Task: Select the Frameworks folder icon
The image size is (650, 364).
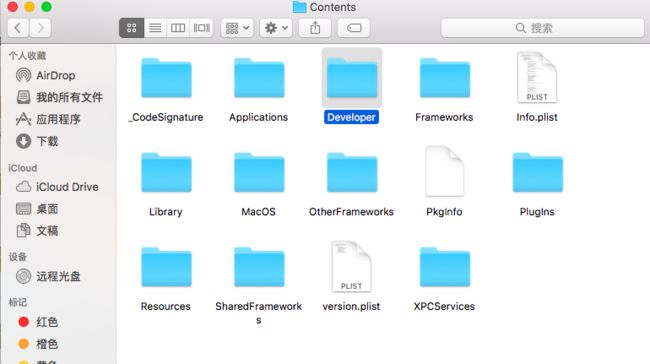Action: (x=445, y=78)
